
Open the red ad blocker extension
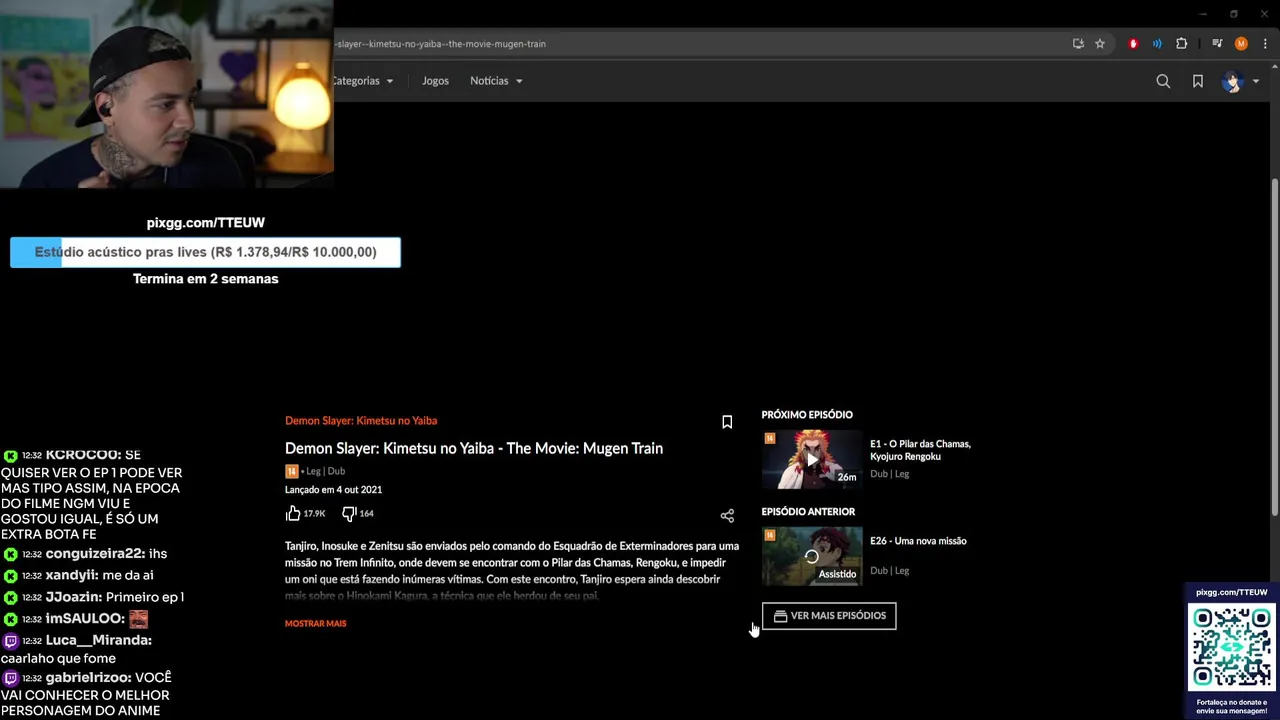[1133, 44]
